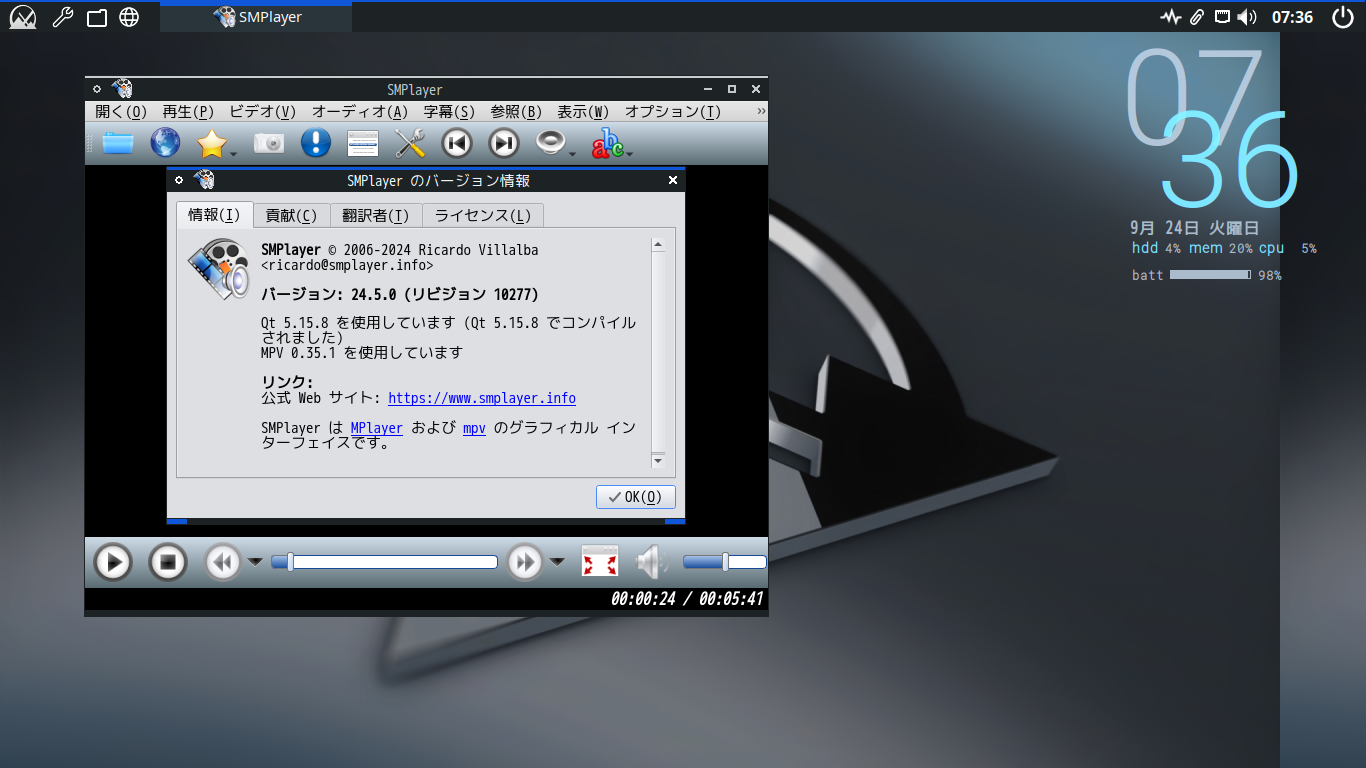Click the show-desktop window icon in panel
This screenshot has width=1366, height=768.
97,17
